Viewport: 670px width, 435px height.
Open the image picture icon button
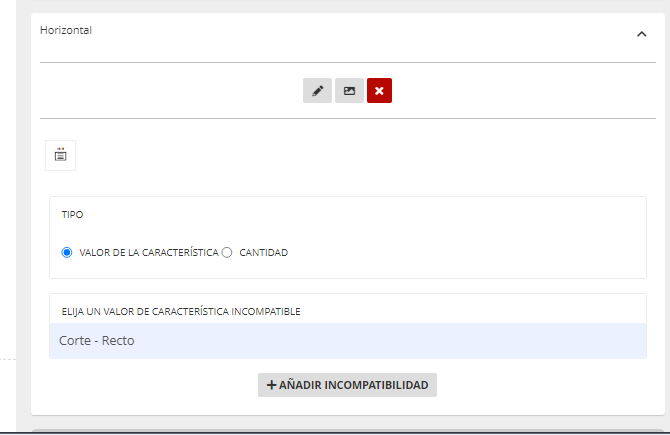349,91
